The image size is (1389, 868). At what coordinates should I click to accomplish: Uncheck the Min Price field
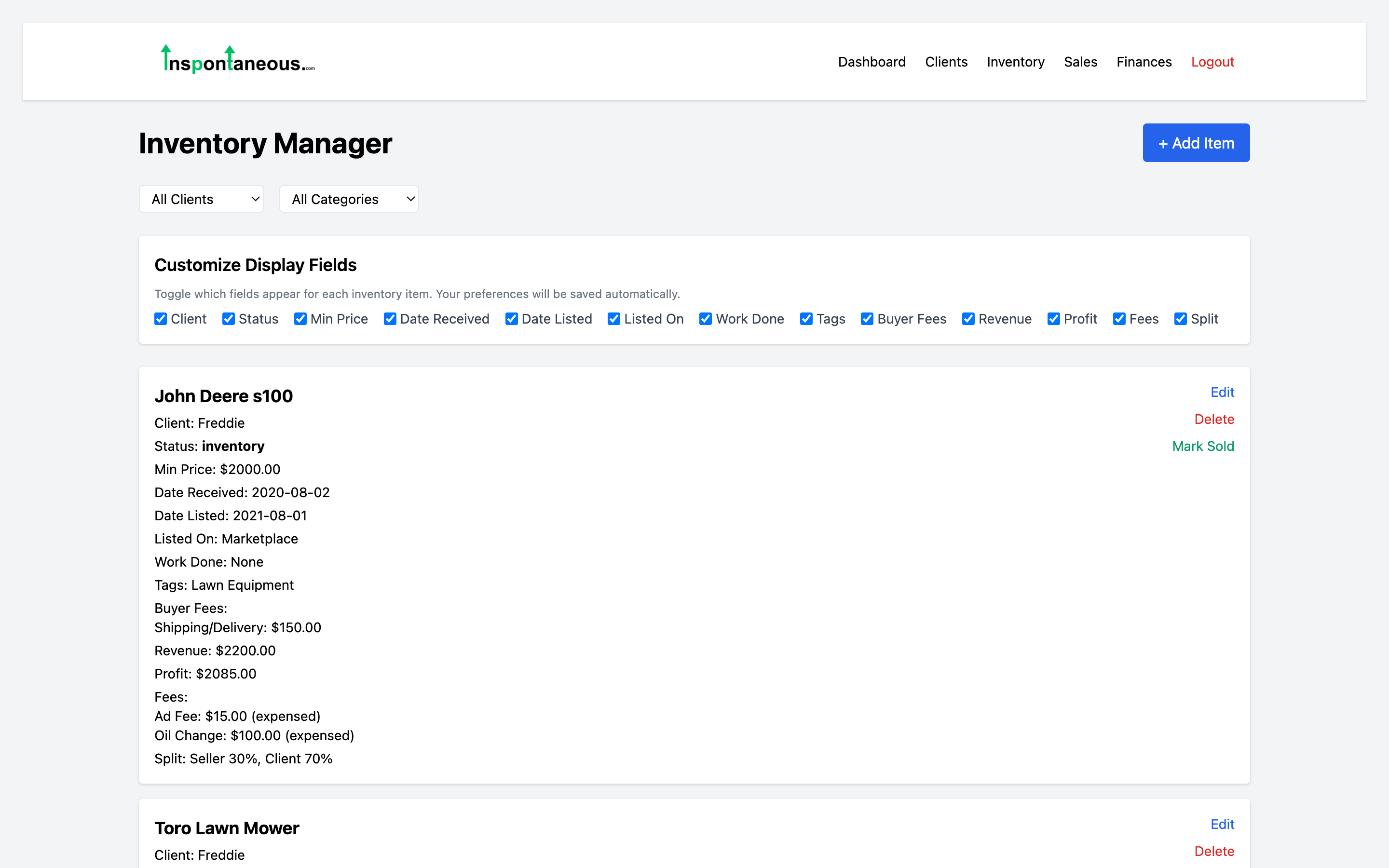coord(301,319)
